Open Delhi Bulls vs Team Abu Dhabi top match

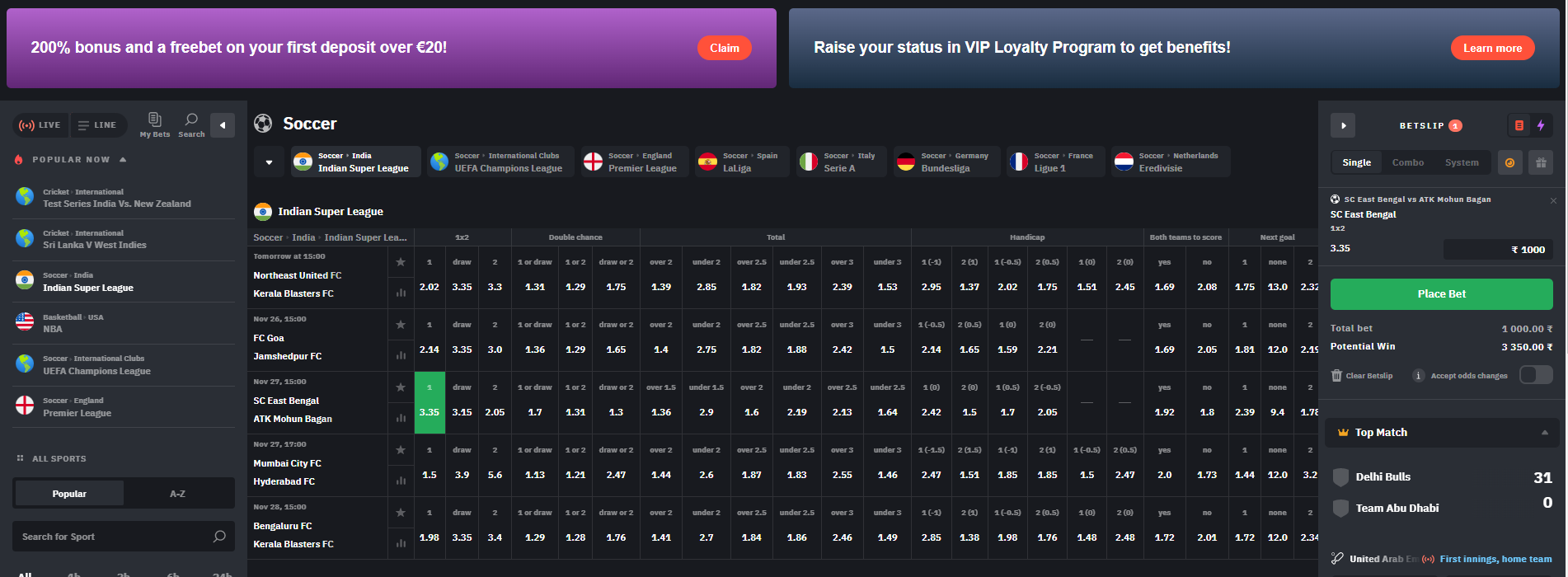pyautogui.click(x=1442, y=492)
